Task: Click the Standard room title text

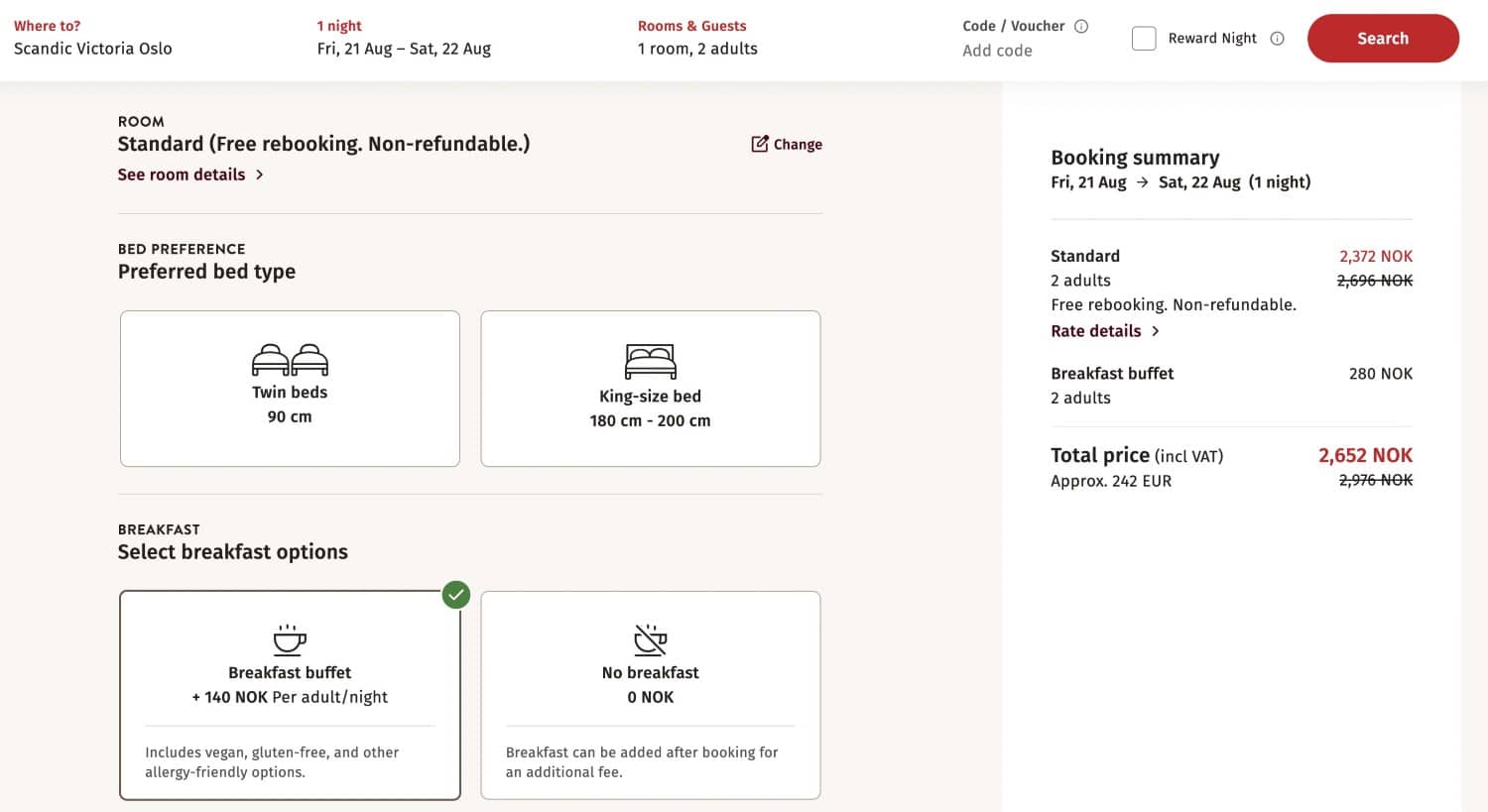Action: [323, 144]
